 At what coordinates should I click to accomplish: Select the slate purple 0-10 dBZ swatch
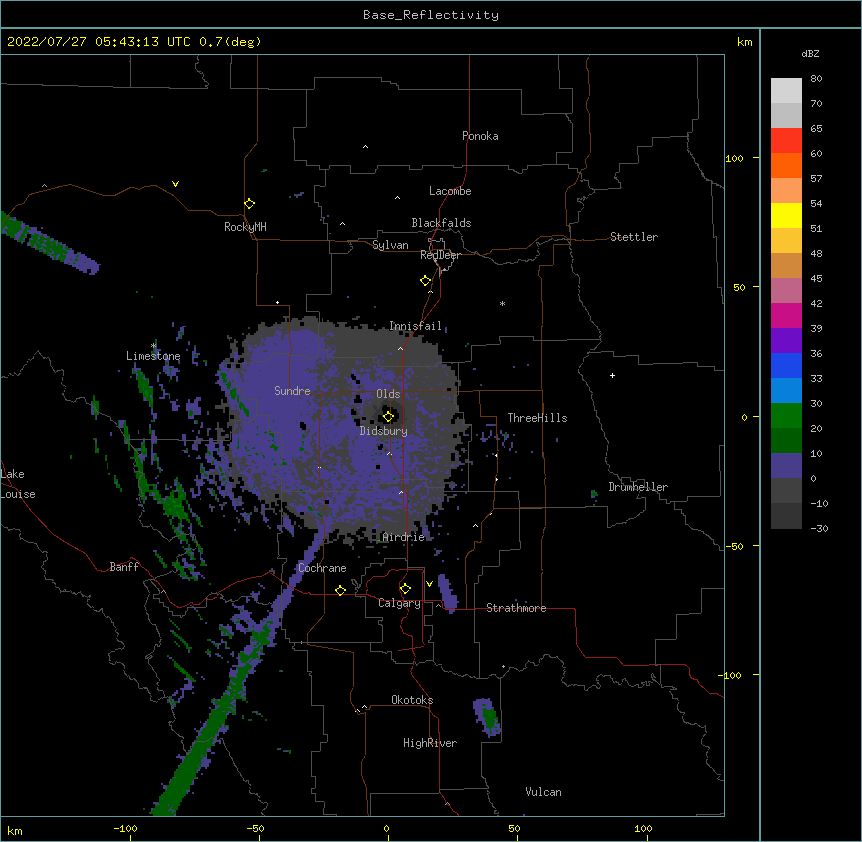point(786,466)
